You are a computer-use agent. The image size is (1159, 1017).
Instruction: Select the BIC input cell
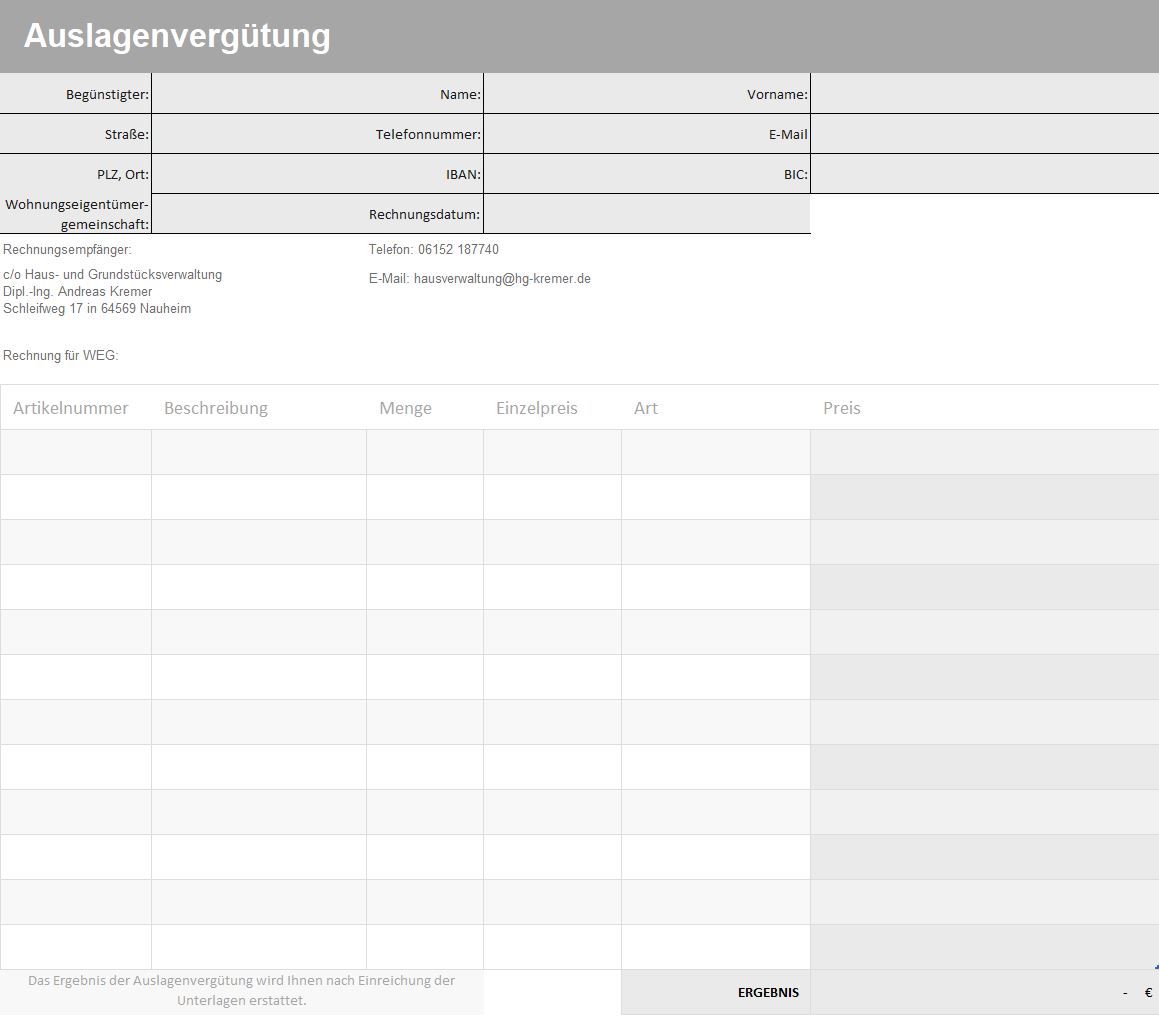[x=984, y=174]
